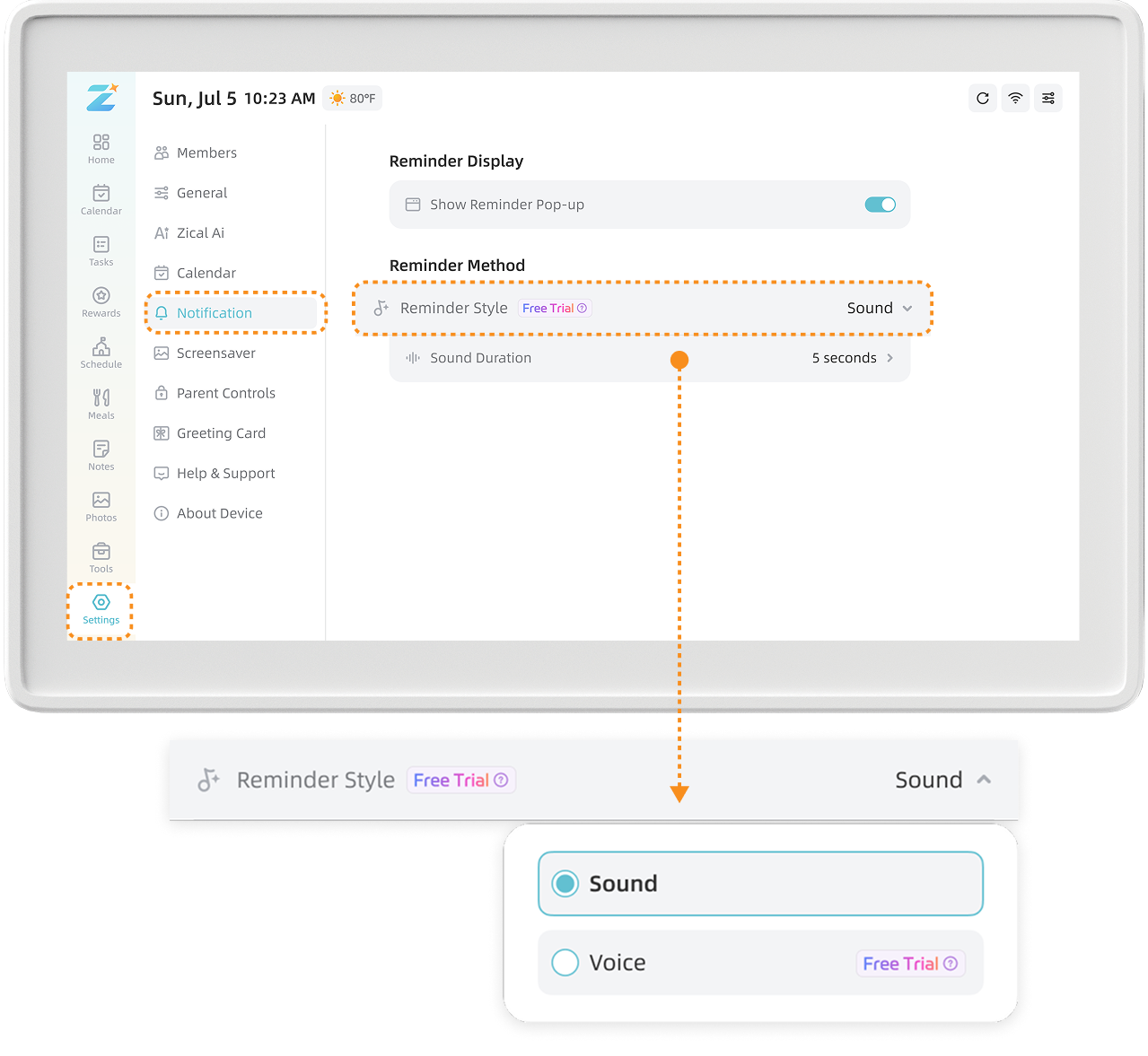Click the date "Sun, Jul 5"

tap(195, 99)
